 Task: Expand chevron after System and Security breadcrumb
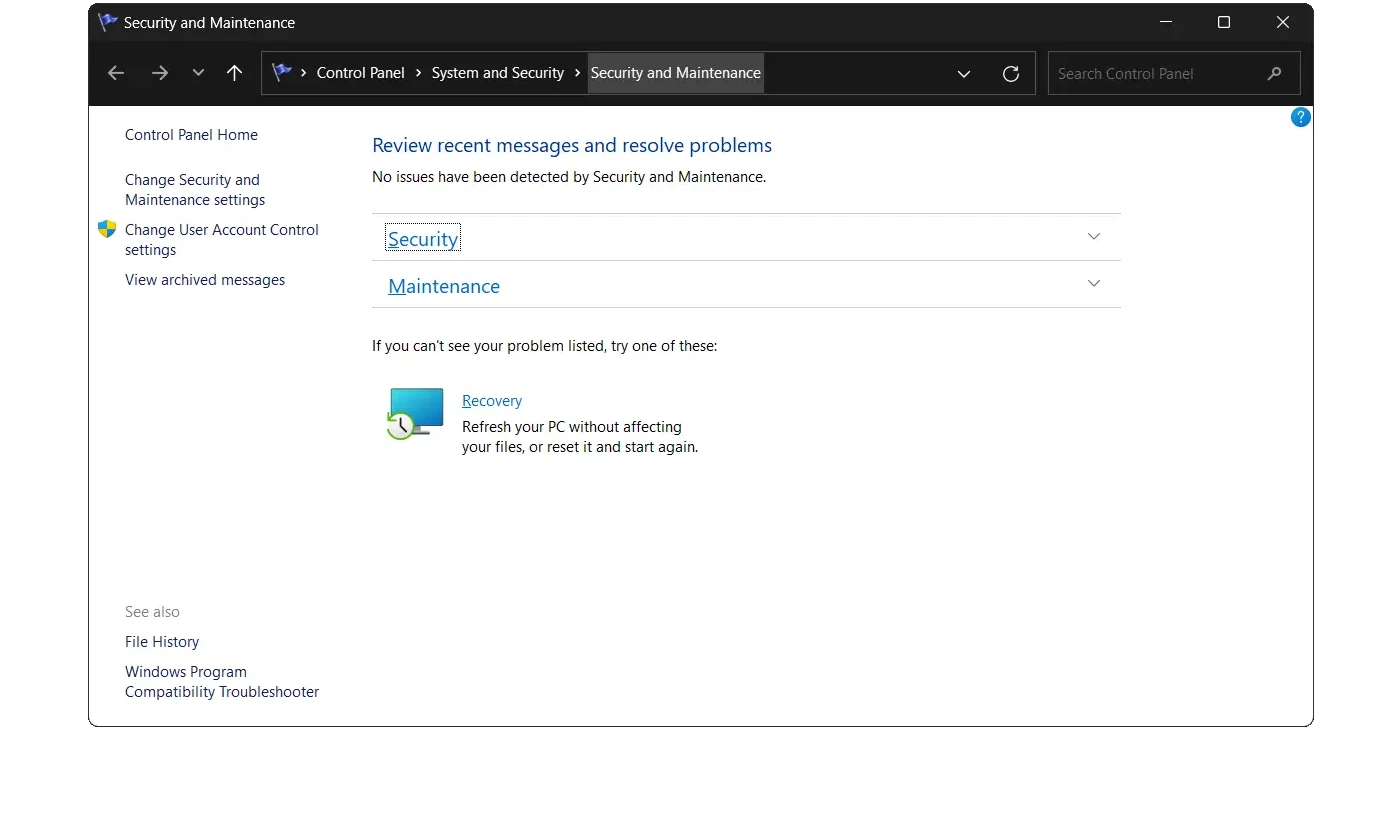578,73
